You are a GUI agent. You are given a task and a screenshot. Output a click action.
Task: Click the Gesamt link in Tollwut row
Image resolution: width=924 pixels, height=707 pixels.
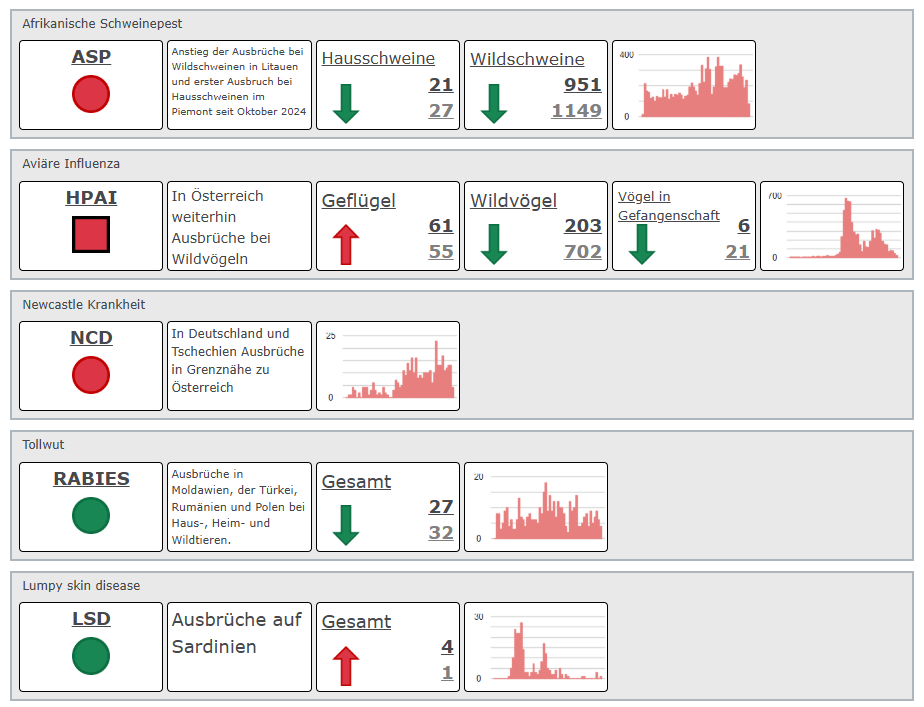pos(357,482)
